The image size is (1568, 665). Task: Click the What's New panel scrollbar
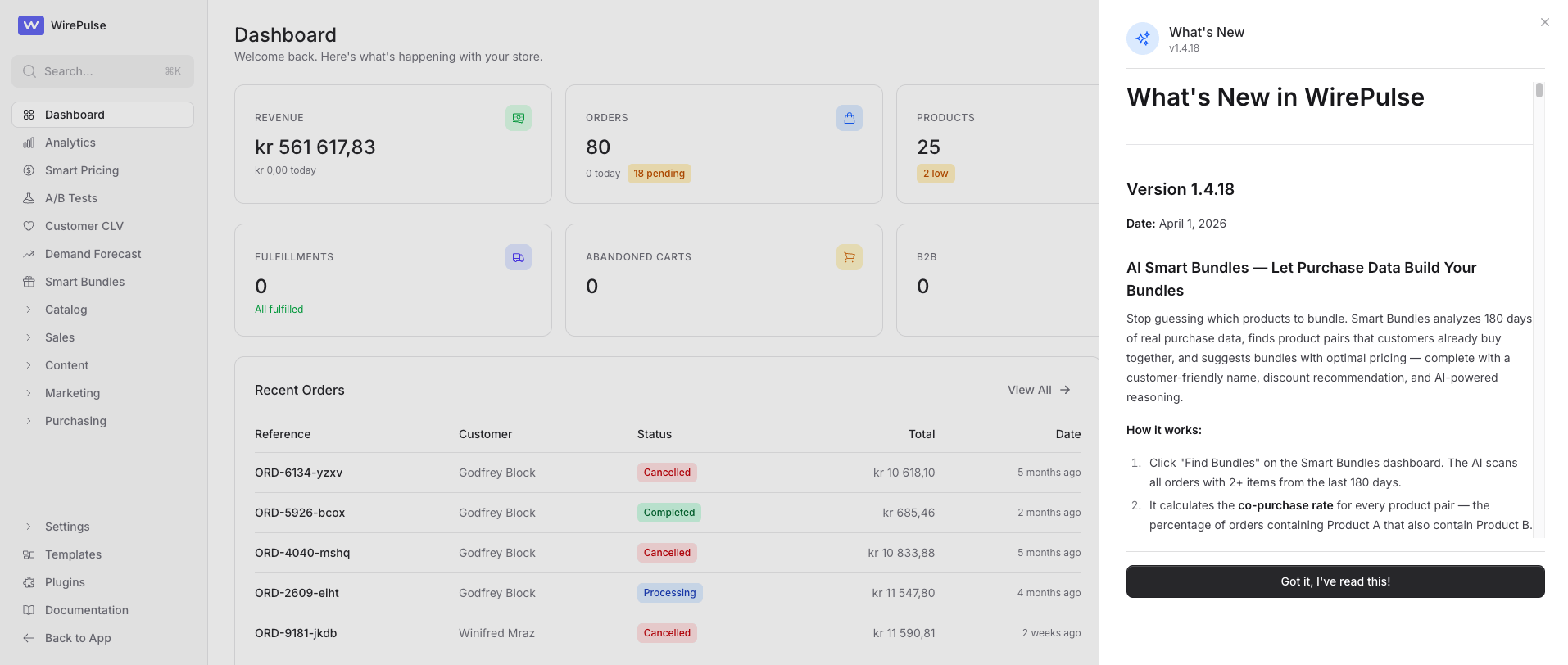[1539, 90]
